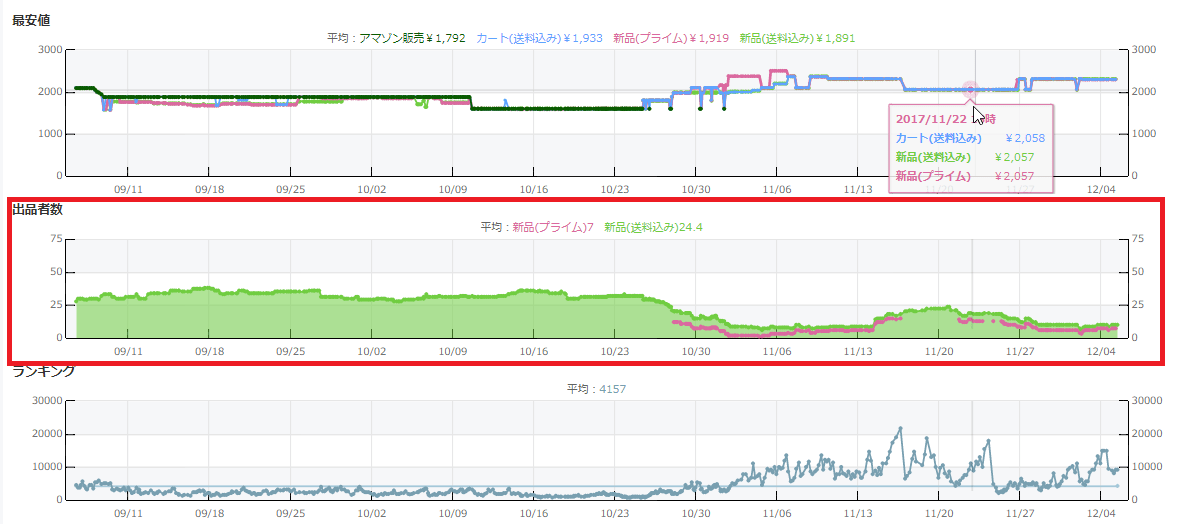Click the ランキング chart heading
Viewport: 1177px width, 524px height.
pos(43,372)
